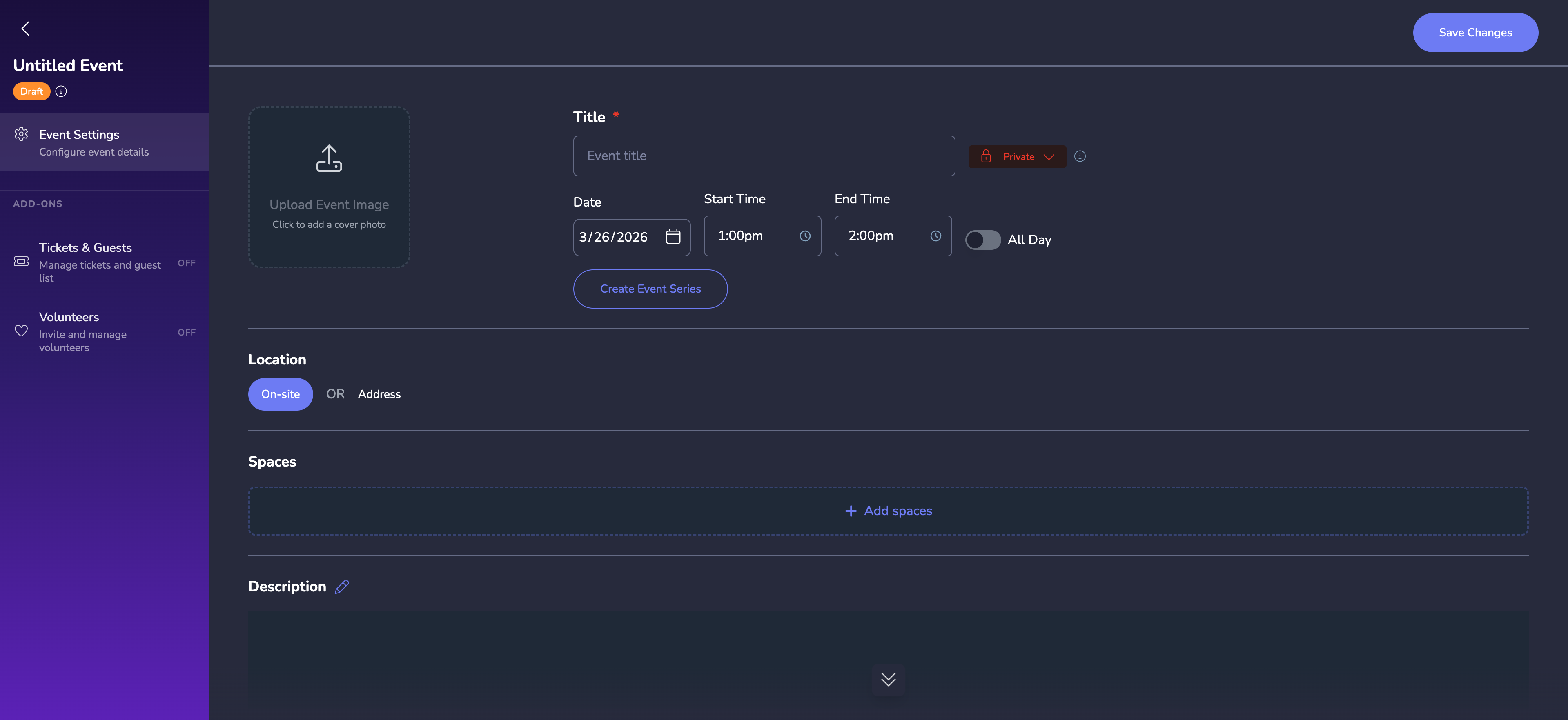
Task: Turn on Volunteers add-on
Action: [186, 332]
